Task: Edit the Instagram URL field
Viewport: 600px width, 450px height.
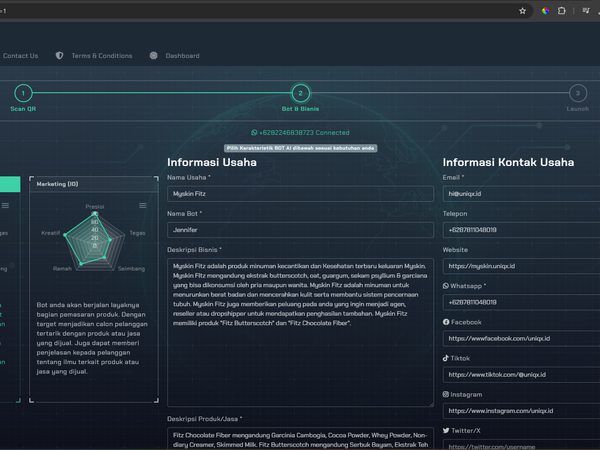Action: click(521, 411)
